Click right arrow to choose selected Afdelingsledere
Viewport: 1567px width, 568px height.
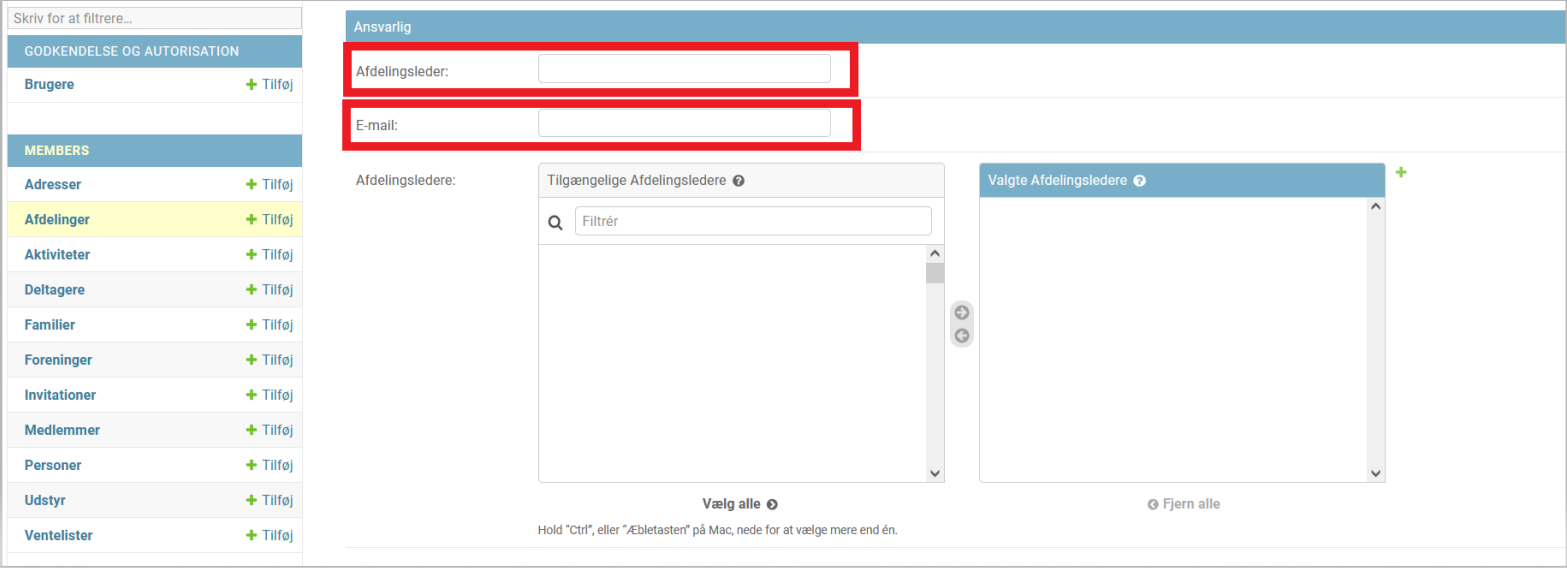pos(962,312)
